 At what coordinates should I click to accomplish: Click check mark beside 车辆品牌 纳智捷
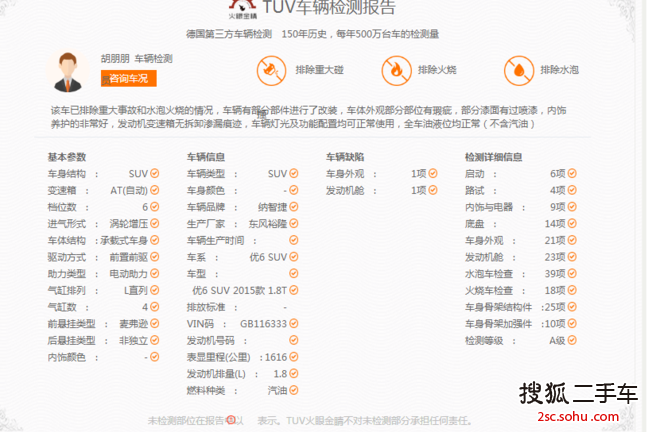pos(294,207)
